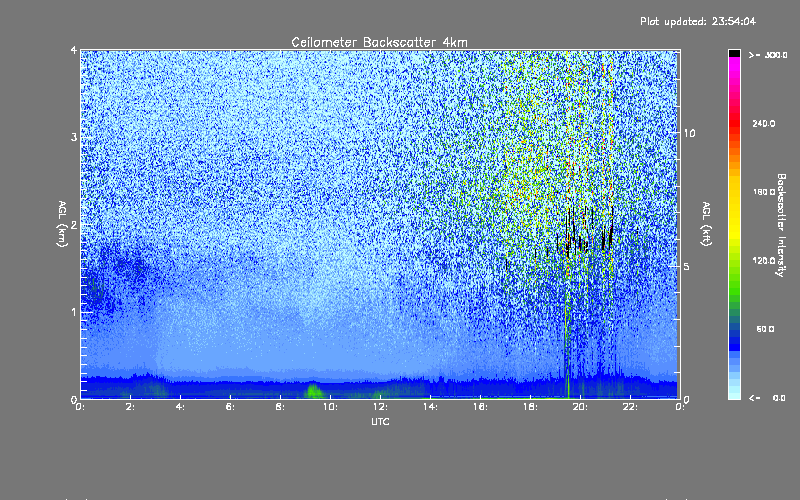800x500 pixels.
Task: Click the "AGL (kft)" axis label
Action: (706, 224)
